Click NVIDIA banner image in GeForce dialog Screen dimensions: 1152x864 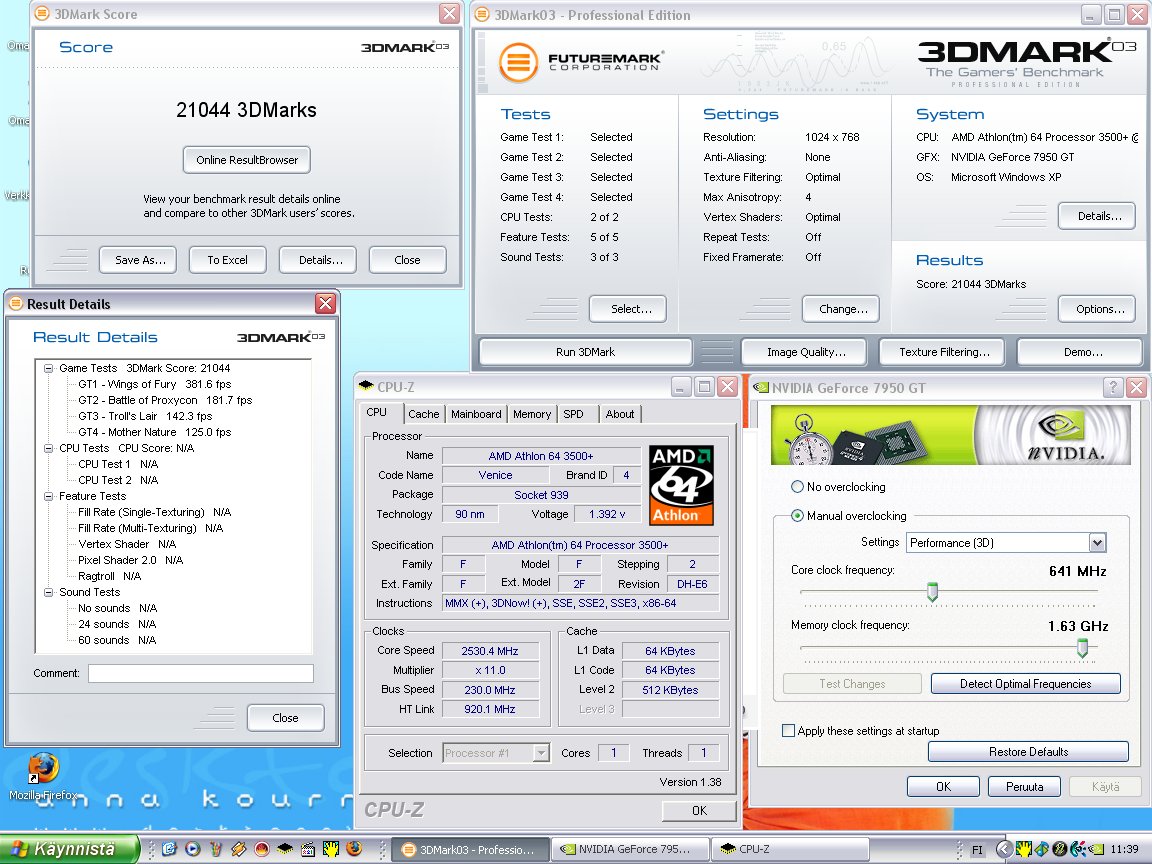pyautogui.click(x=950, y=435)
